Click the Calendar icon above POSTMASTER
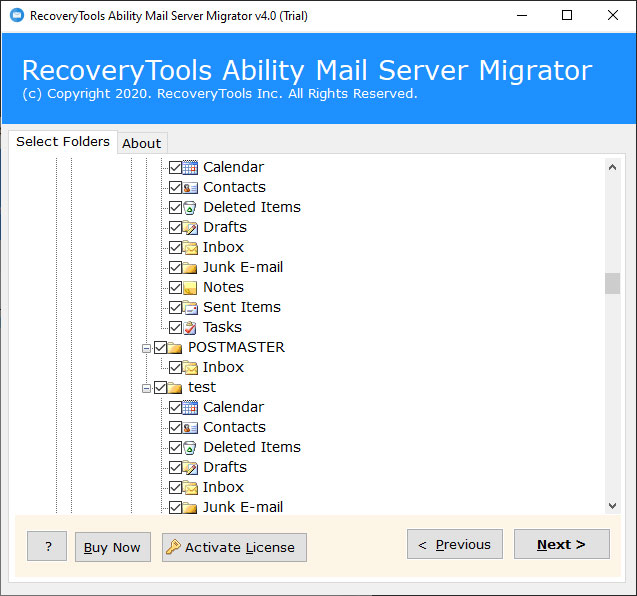 tap(190, 167)
